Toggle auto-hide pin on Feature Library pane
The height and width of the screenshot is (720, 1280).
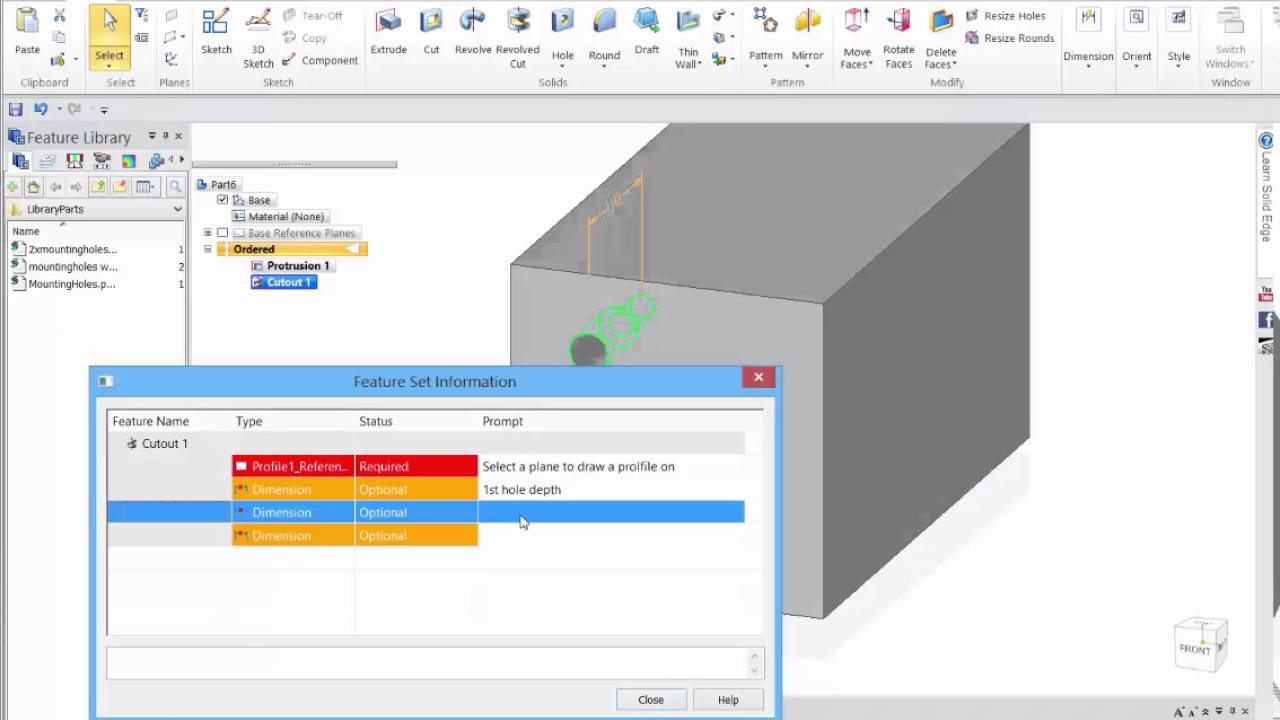click(x=166, y=136)
